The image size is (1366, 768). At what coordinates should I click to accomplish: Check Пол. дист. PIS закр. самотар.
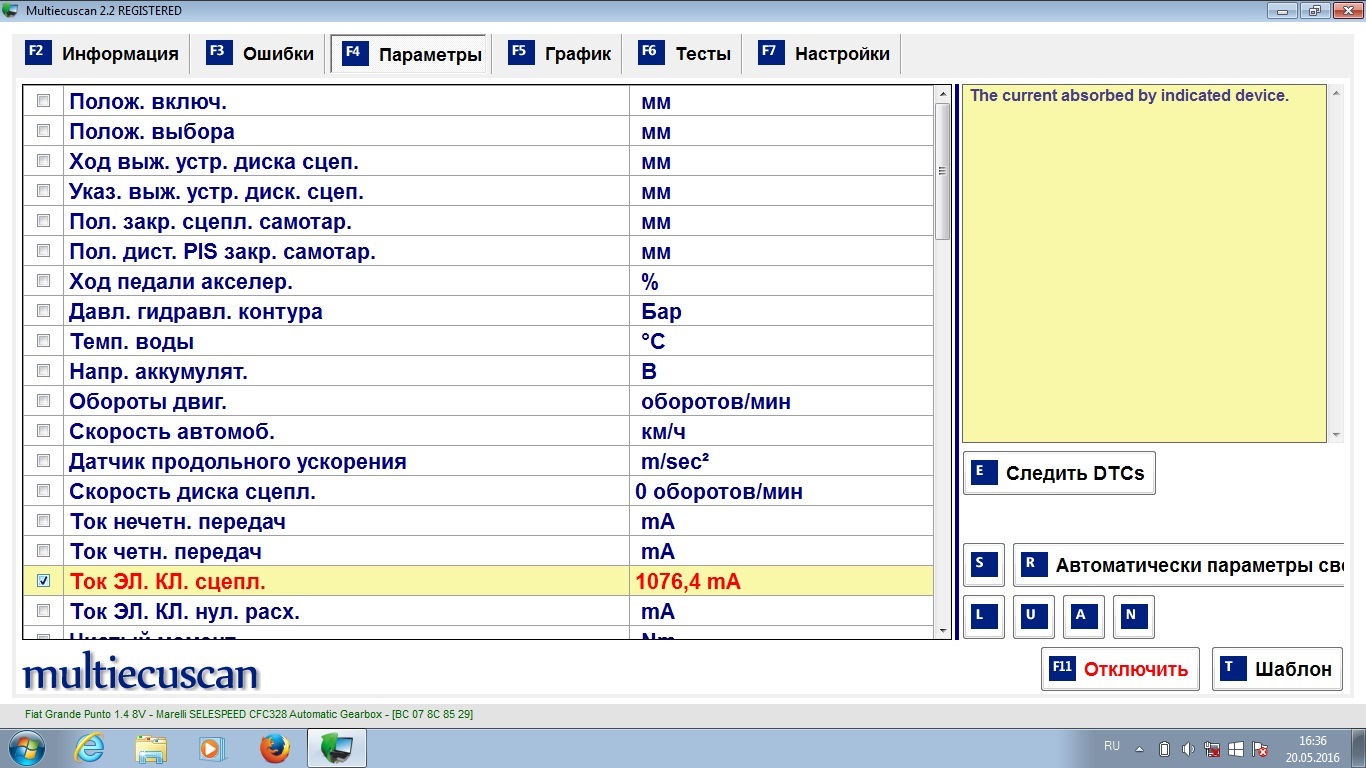point(43,251)
